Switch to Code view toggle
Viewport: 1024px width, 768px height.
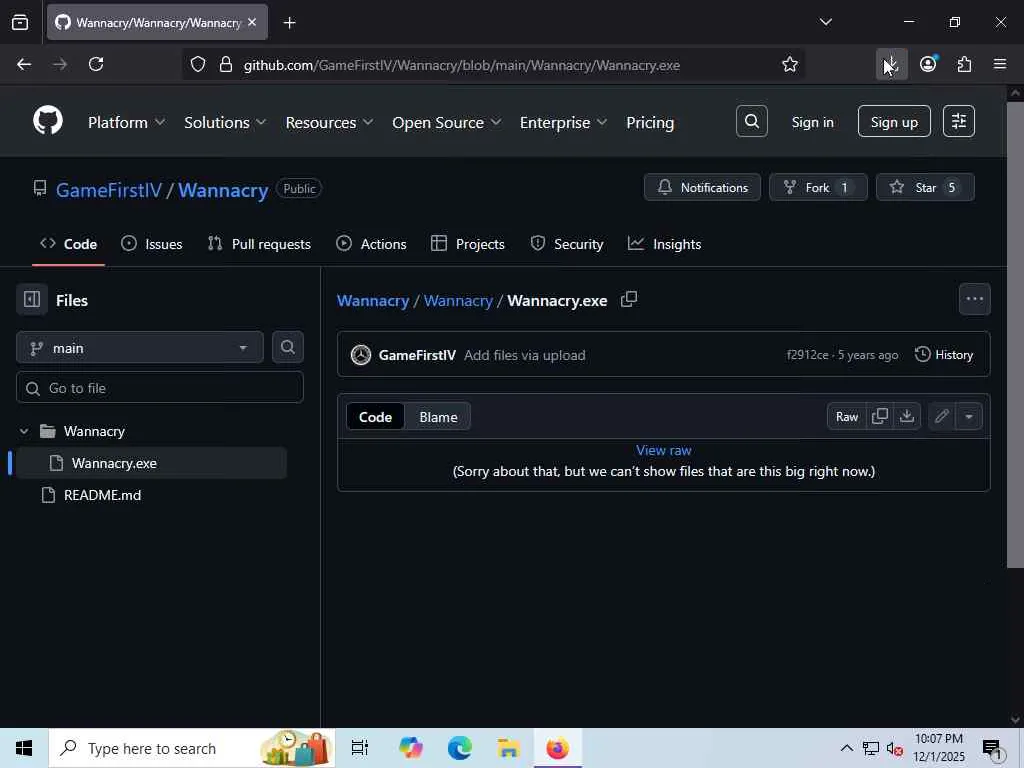coord(376,417)
